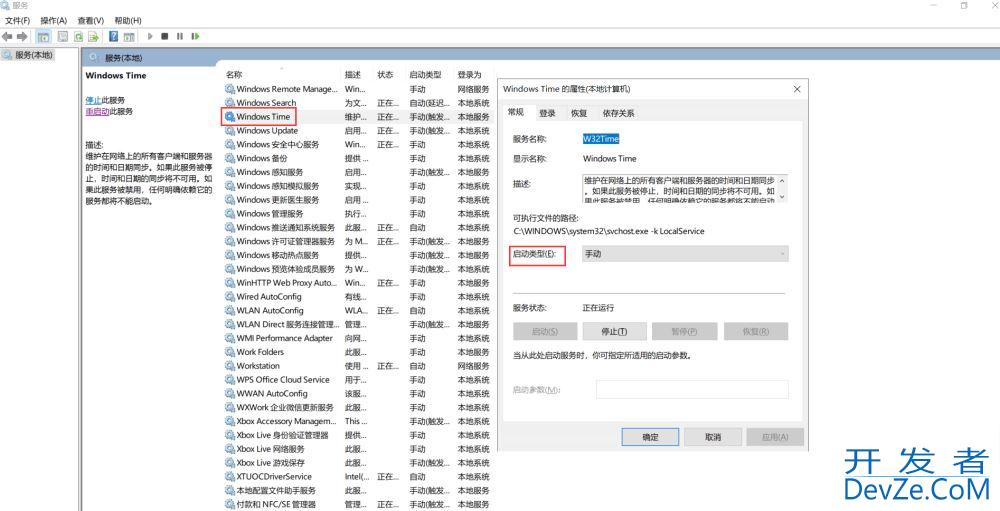Select 服务(本地) in the left tree

pos(28,55)
